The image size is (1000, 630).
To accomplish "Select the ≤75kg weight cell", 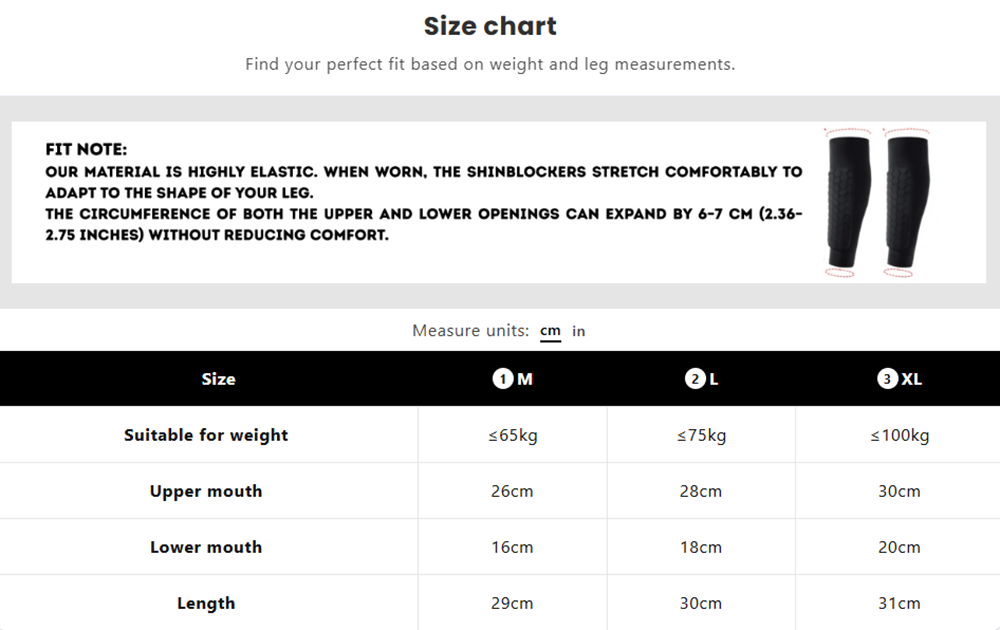I will click(701, 435).
